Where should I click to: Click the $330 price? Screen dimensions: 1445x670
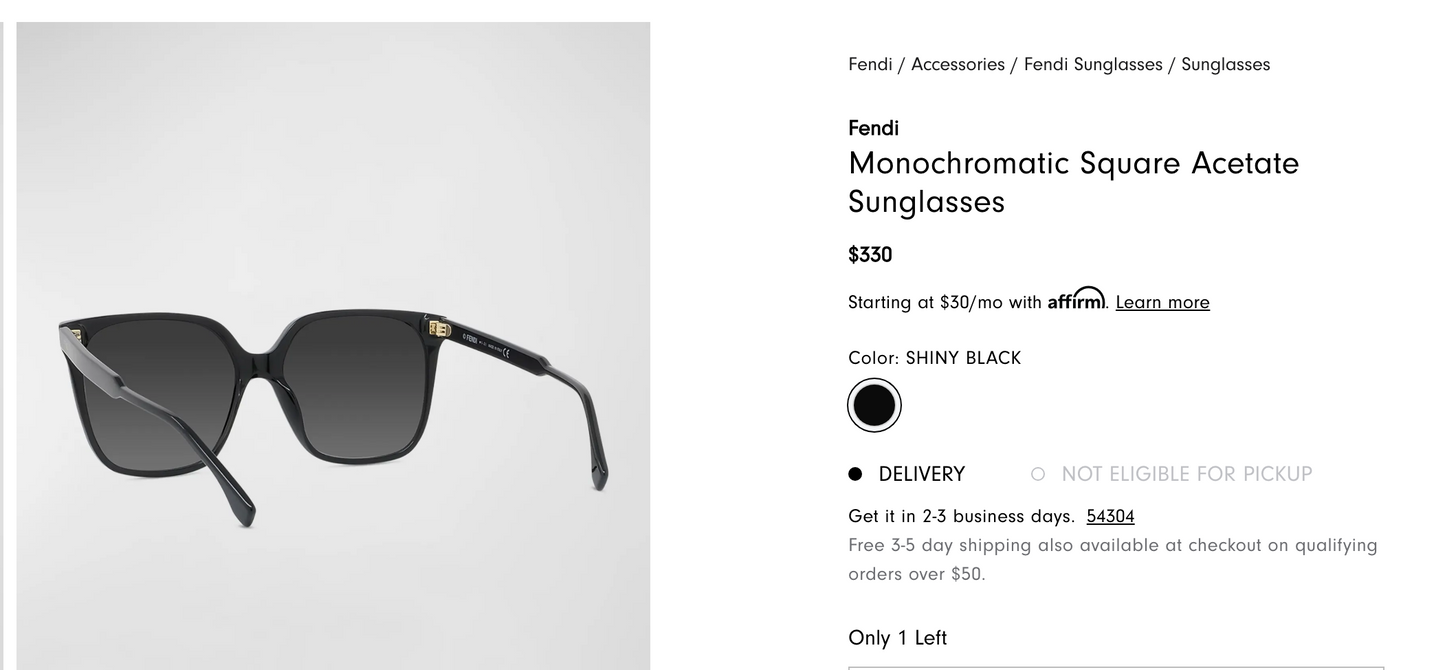point(870,255)
